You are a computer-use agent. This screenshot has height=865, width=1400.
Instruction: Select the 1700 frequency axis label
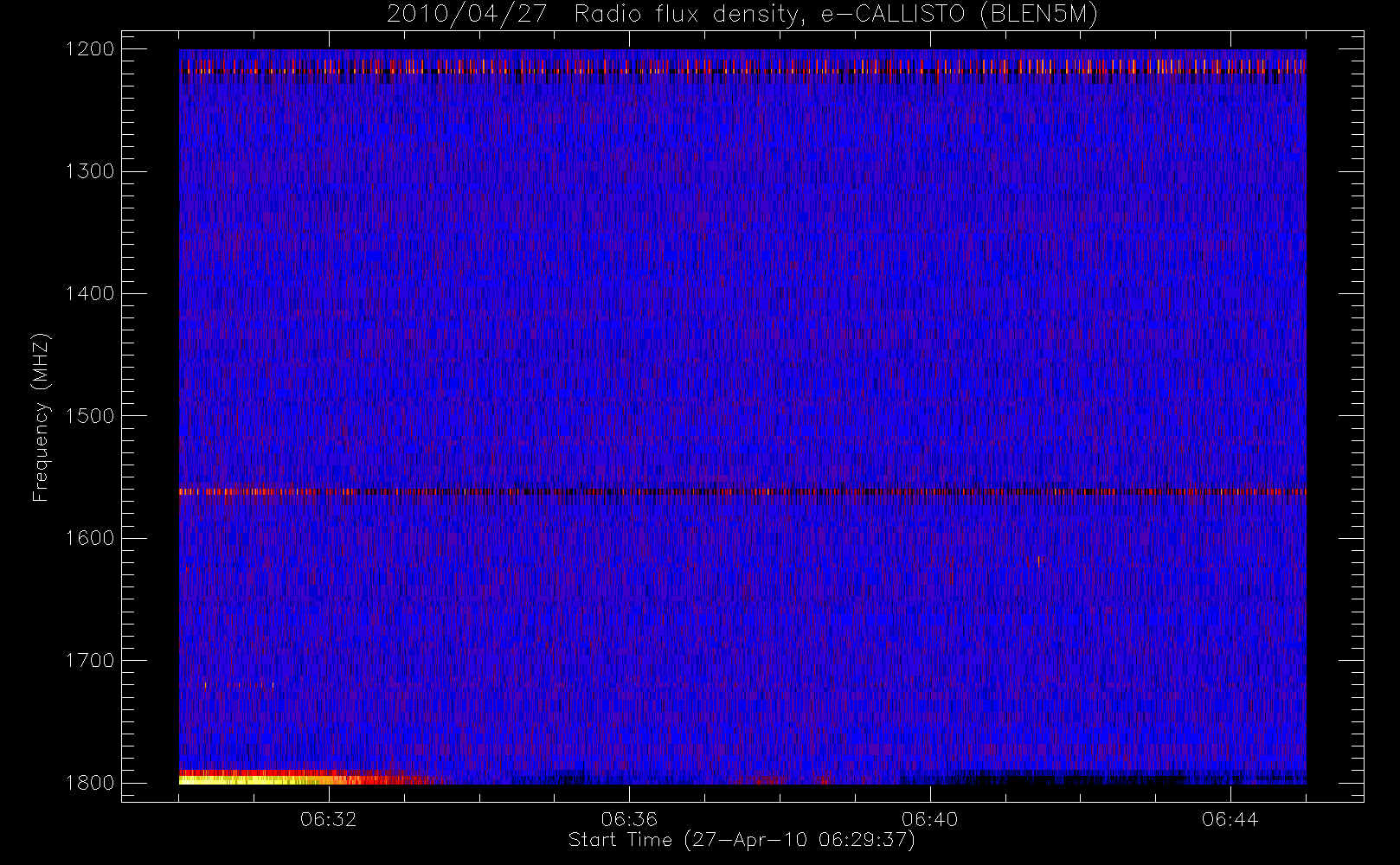(x=90, y=660)
